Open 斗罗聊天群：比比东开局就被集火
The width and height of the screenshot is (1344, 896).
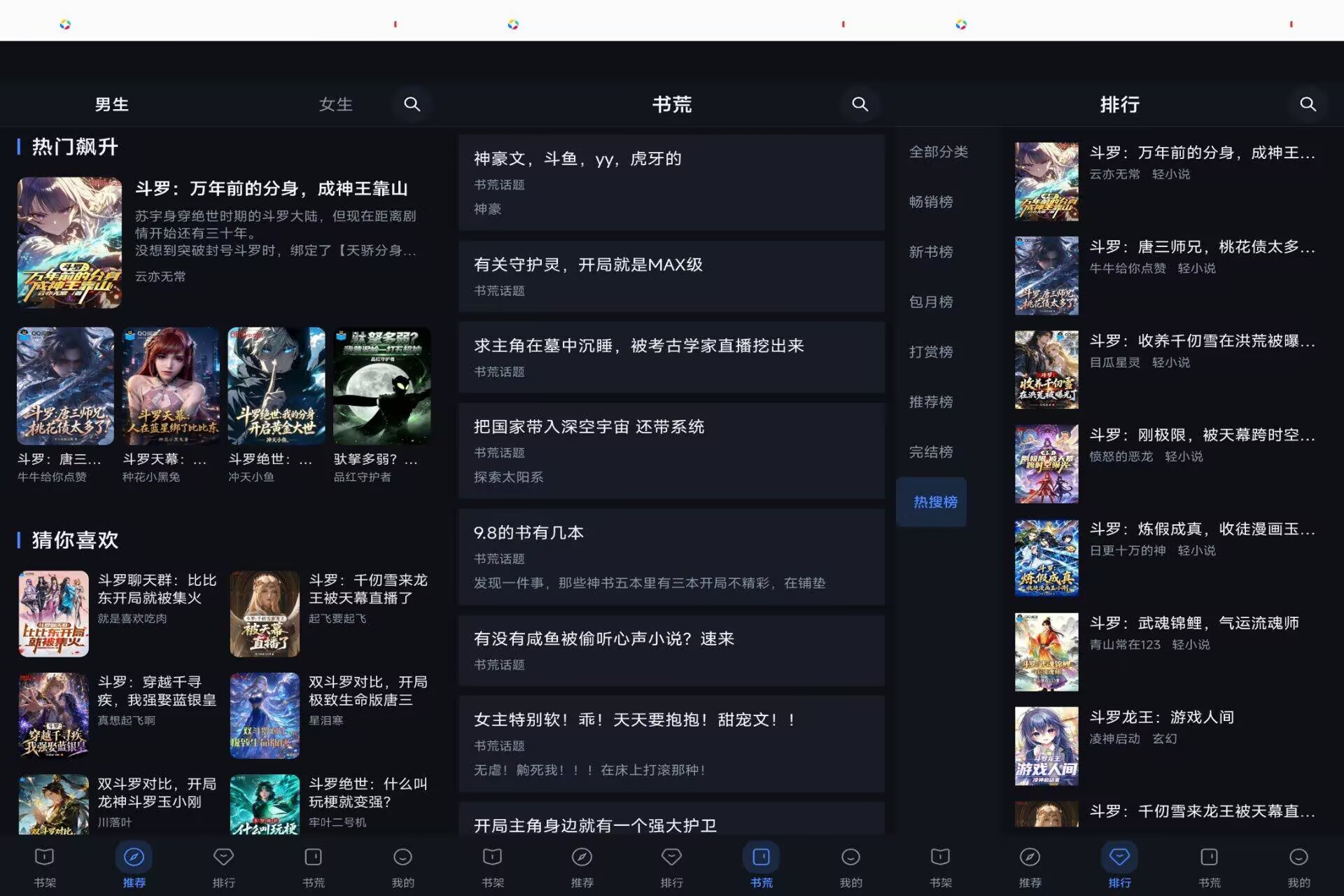coord(119,613)
